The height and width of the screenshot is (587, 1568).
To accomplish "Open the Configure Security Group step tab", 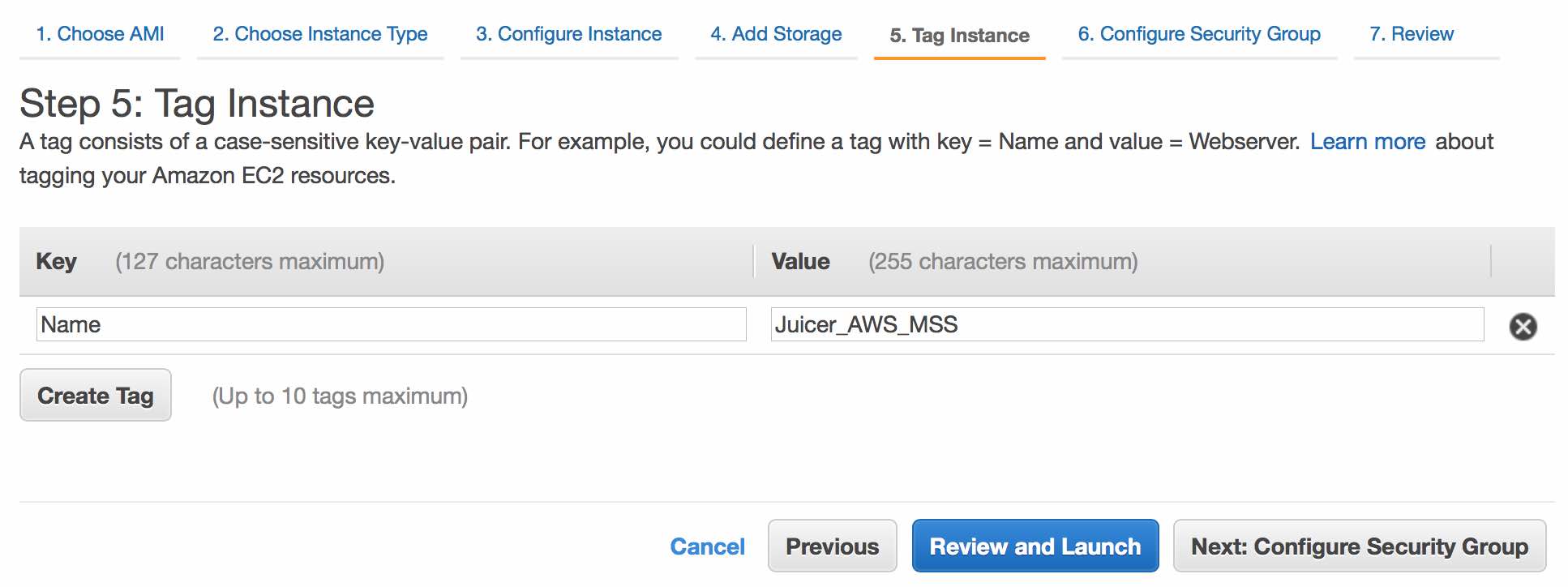I will click(1199, 34).
